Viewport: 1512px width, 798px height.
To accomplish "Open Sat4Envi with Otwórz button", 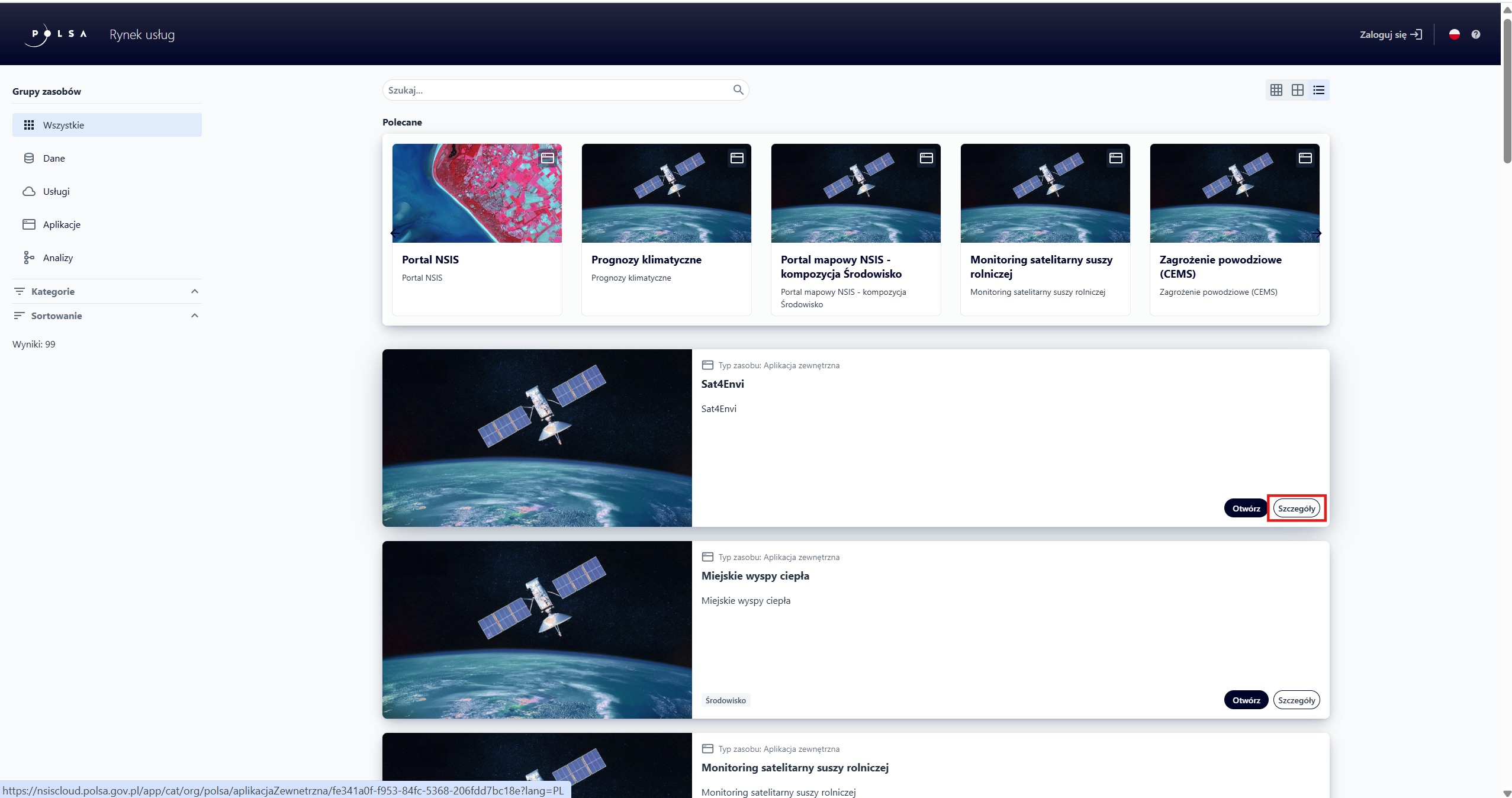I will coord(1246,509).
